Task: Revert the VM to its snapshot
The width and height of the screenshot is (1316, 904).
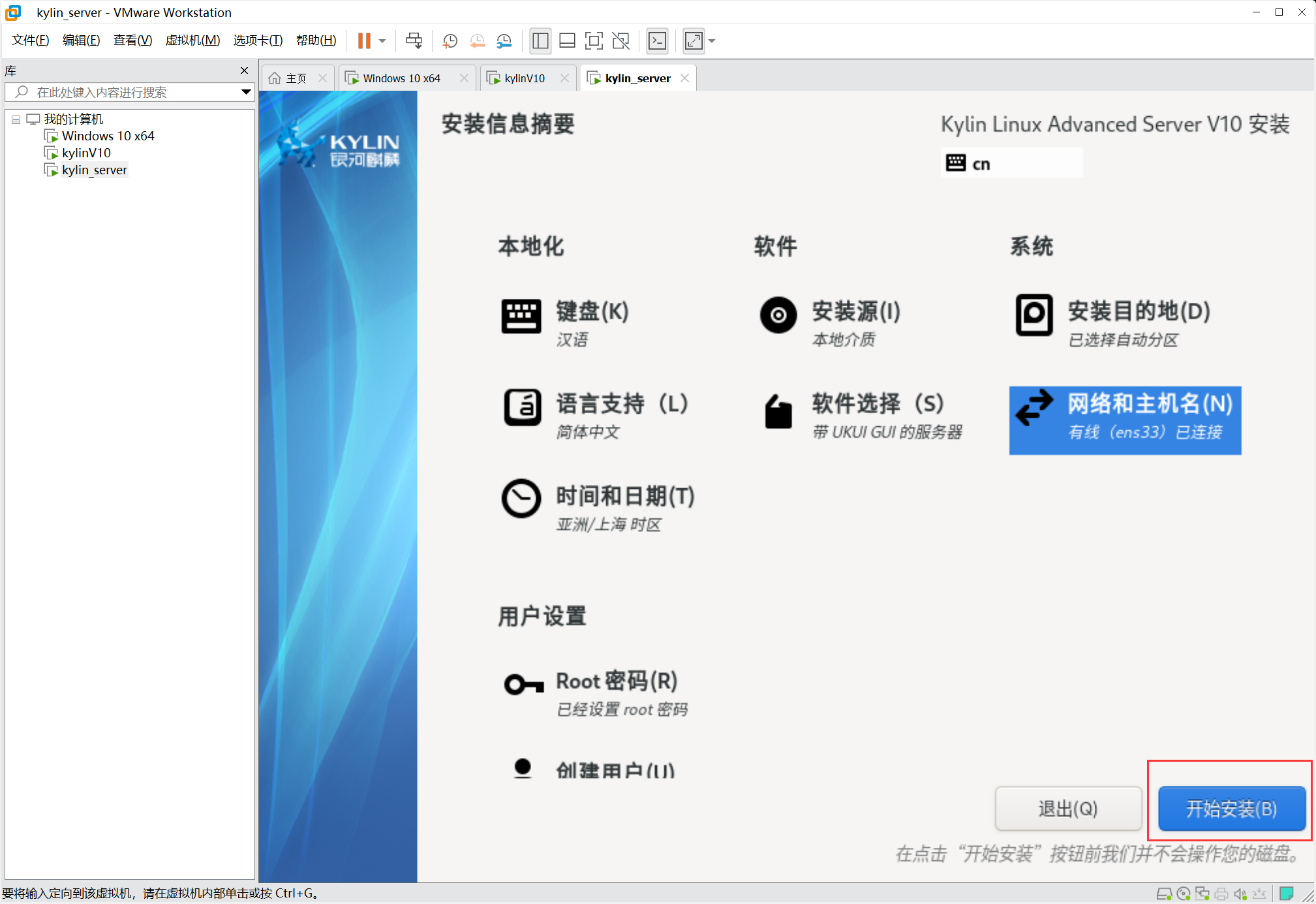Action: click(478, 41)
